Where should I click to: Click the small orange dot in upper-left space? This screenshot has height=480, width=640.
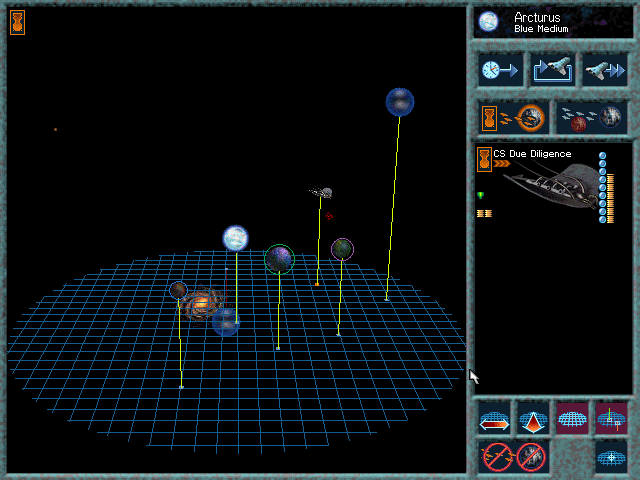click(x=56, y=129)
